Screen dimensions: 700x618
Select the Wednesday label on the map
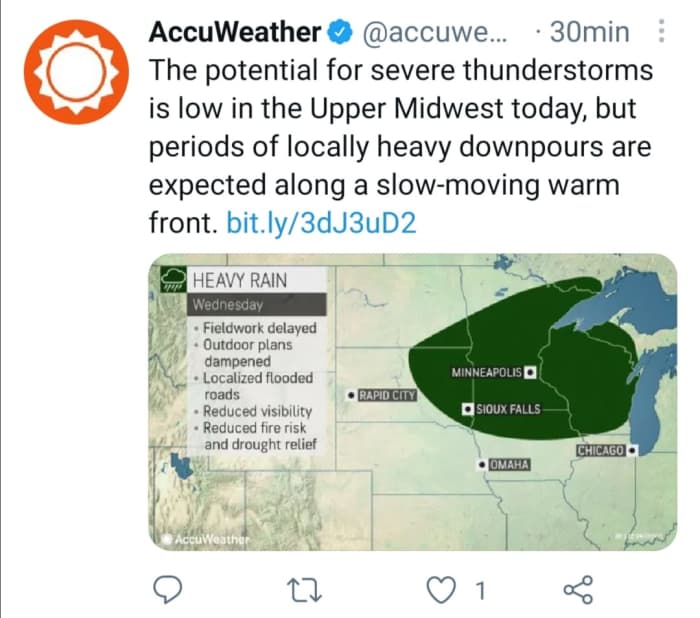tap(227, 304)
